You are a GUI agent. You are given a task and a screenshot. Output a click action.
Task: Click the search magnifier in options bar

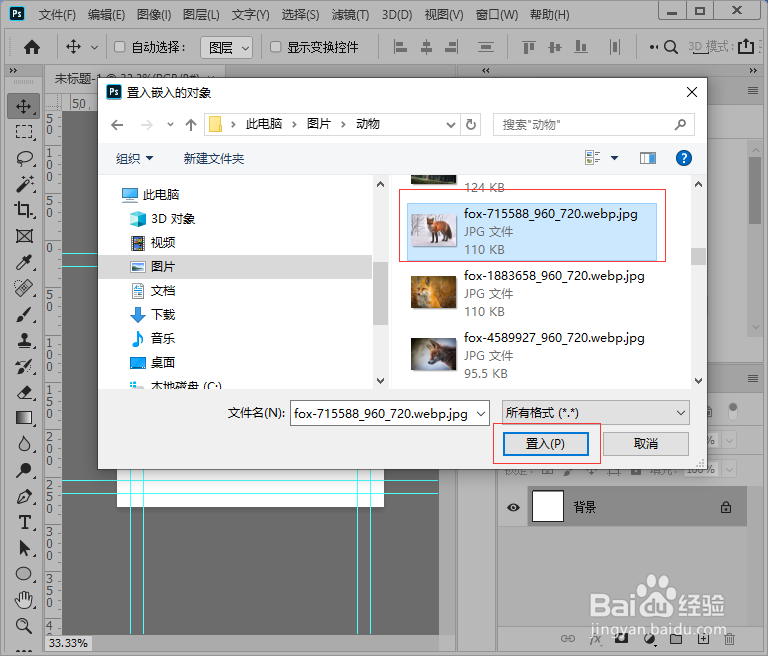click(671, 47)
